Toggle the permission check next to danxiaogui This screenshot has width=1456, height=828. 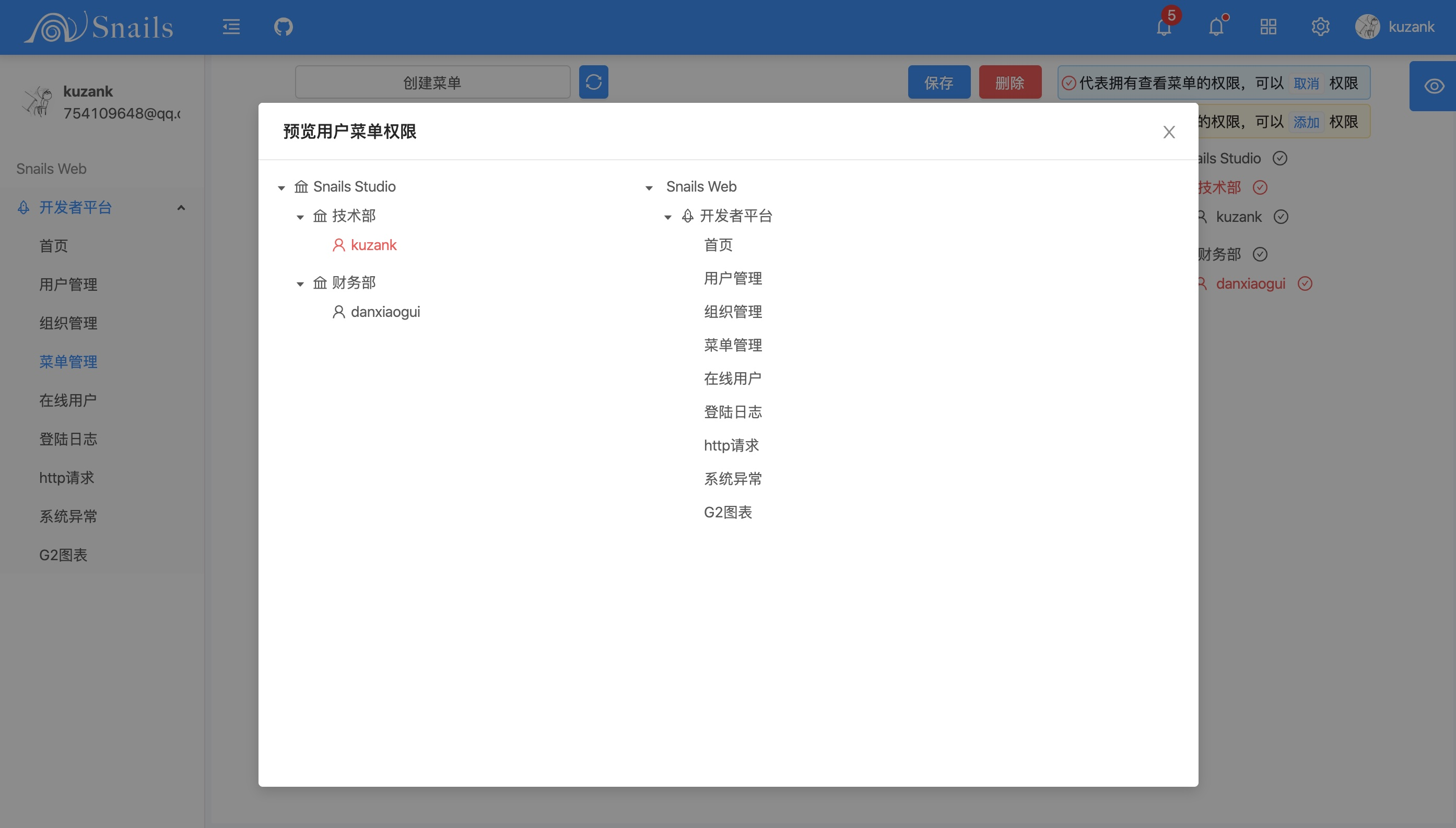click(x=1305, y=284)
